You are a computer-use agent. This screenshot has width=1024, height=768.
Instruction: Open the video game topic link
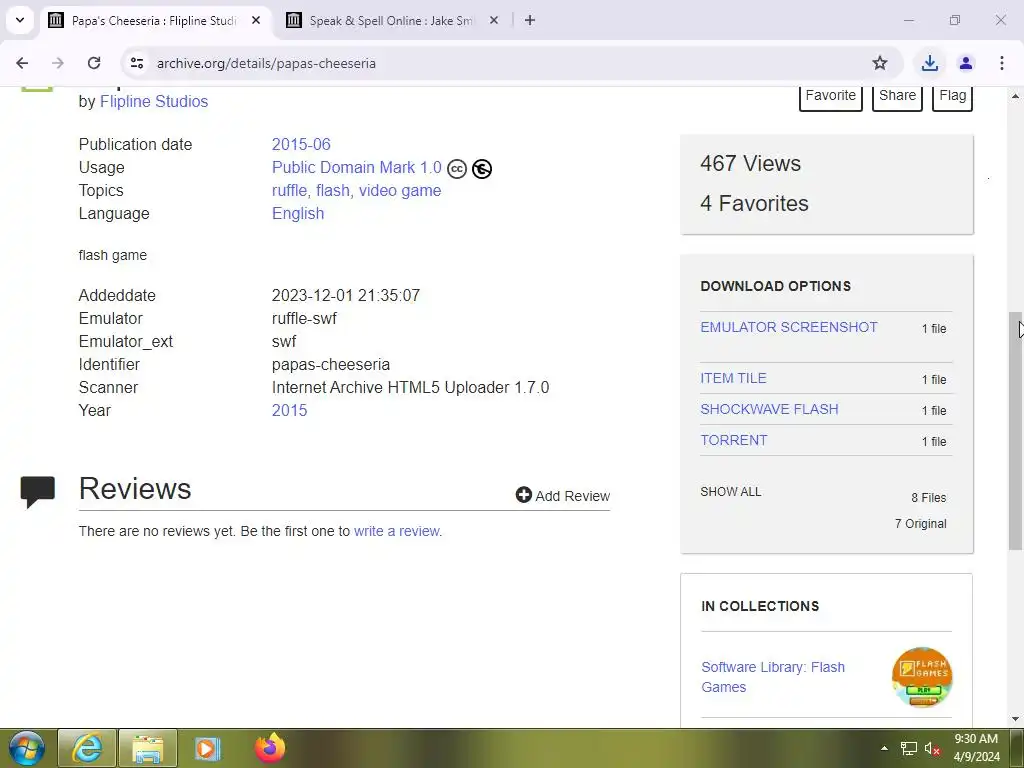tap(400, 191)
